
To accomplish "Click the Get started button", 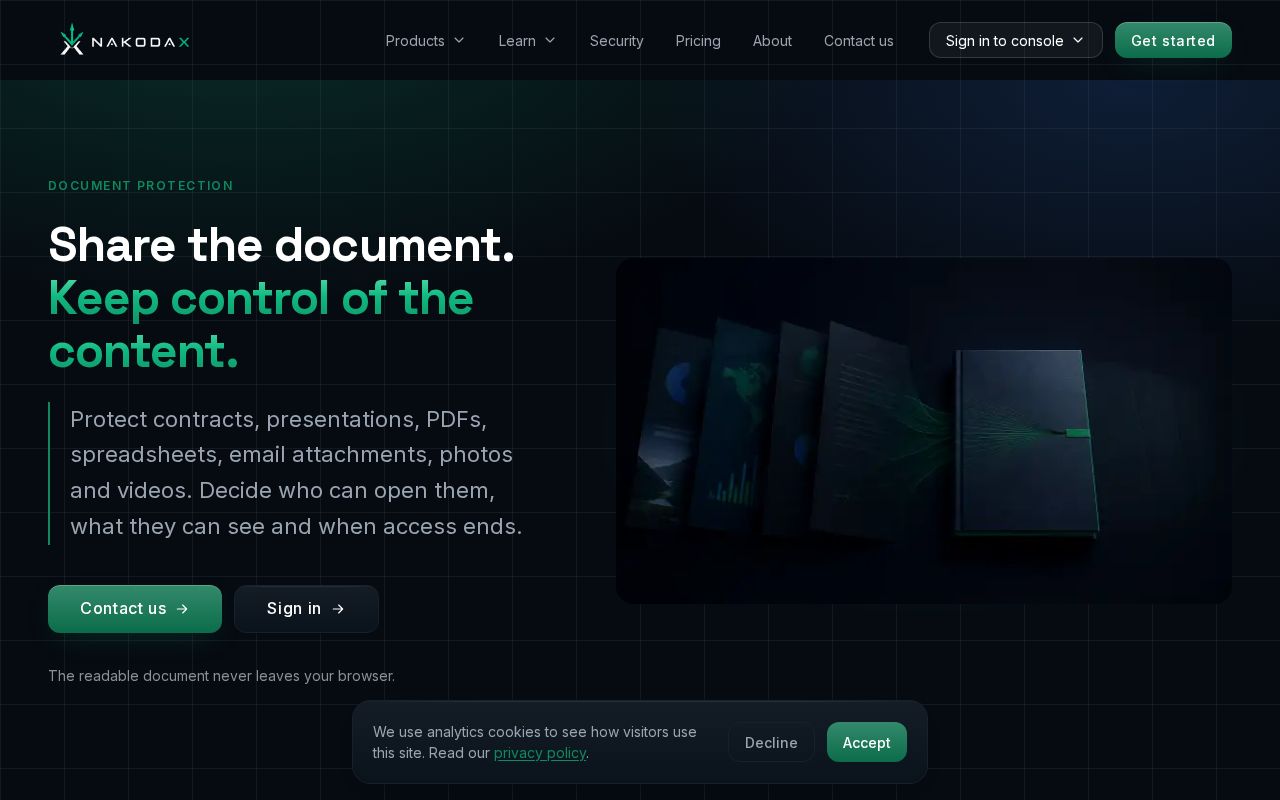I will point(1173,40).
